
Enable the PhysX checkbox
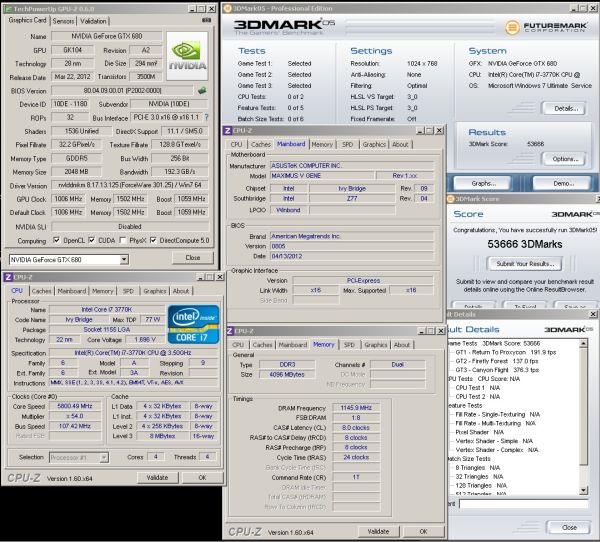(123, 240)
